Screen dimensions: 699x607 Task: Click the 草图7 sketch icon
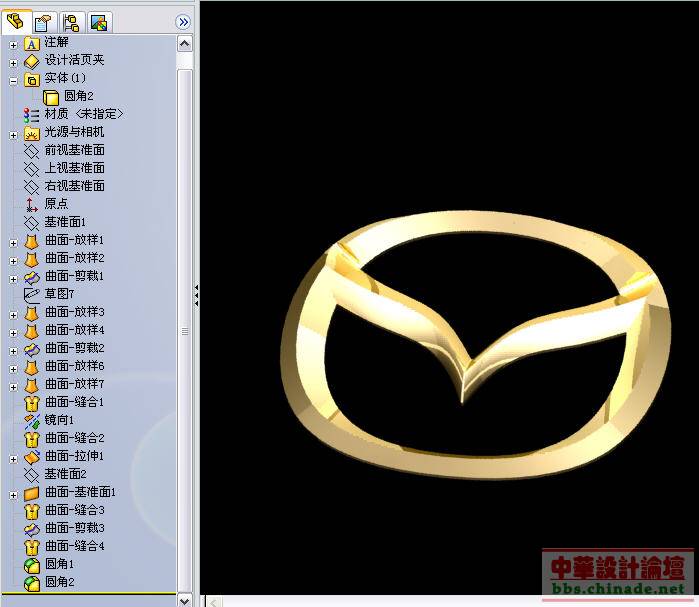click(32, 295)
